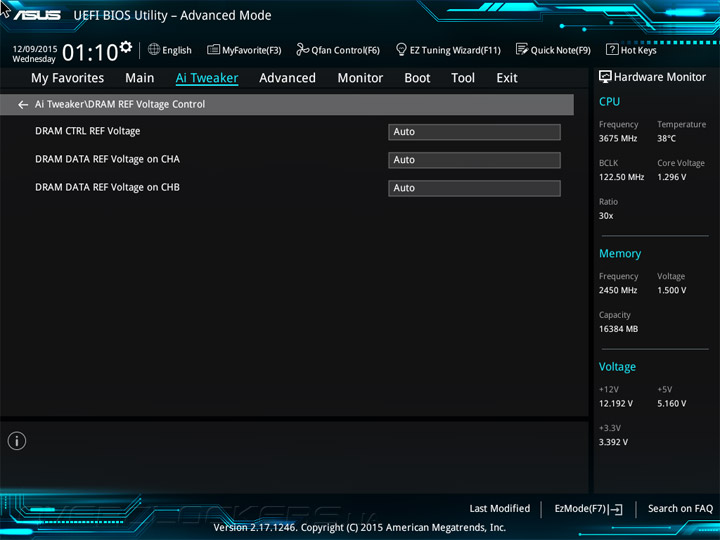The width and height of the screenshot is (720, 540).
Task: Click the info circle icon
Action: 17,441
